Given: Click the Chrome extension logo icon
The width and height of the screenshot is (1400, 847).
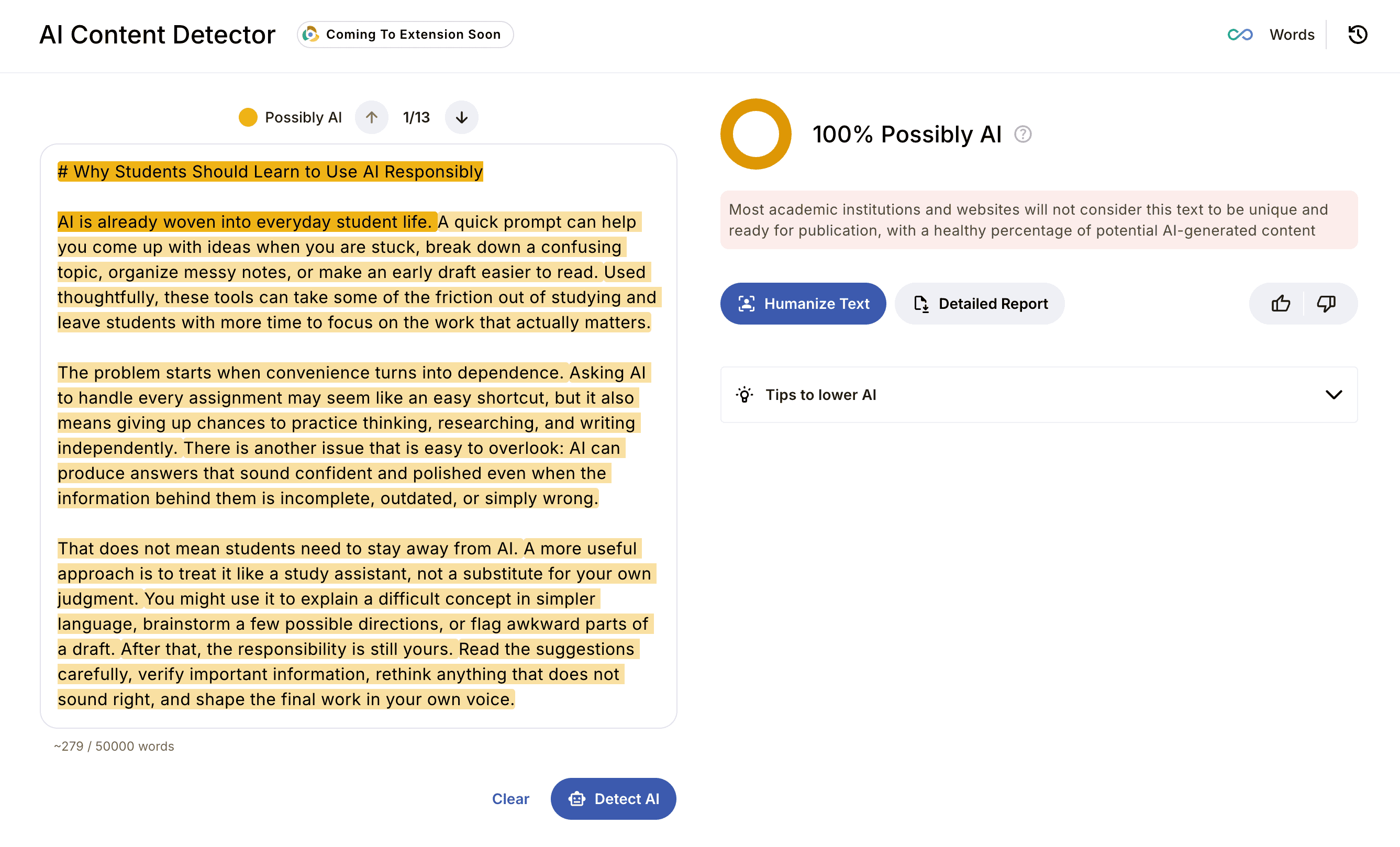Looking at the screenshot, I should click(x=310, y=35).
